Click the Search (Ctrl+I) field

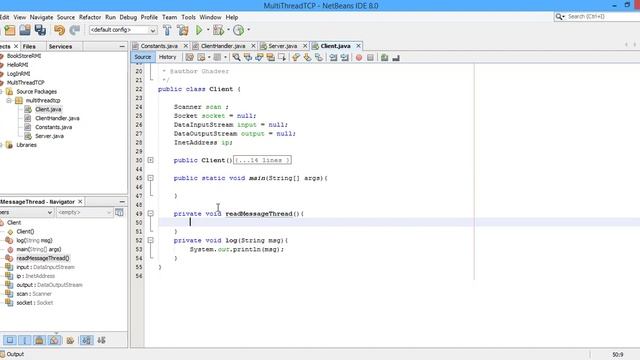click(598, 16)
